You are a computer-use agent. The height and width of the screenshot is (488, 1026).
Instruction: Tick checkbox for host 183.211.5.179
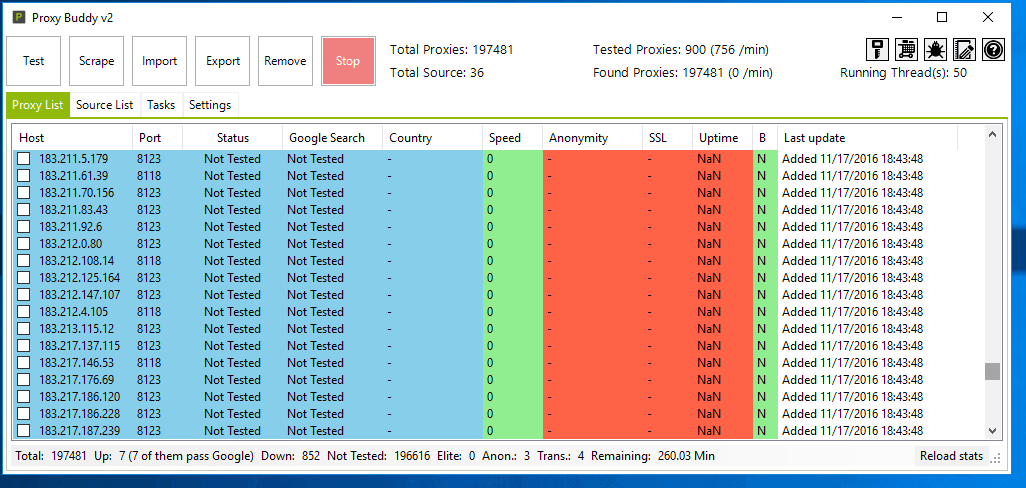click(x=24, y=159)
